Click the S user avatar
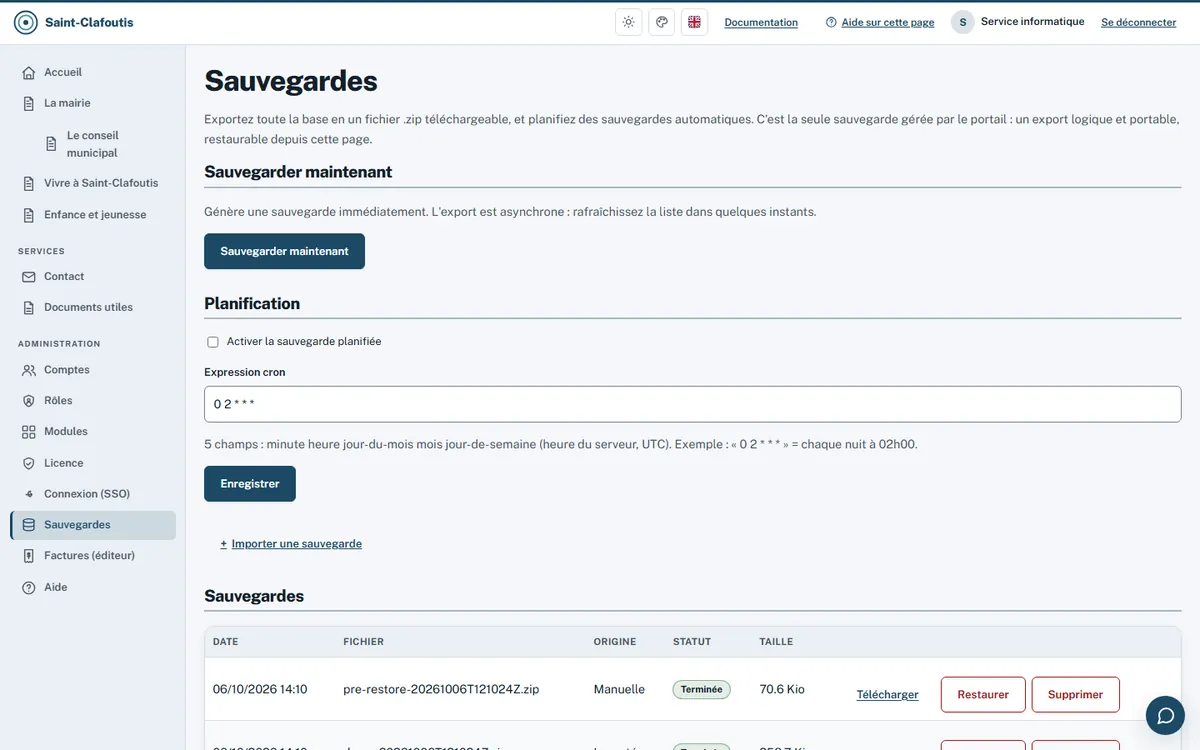This screenshot has width=1200, height=750. point(962,22)
